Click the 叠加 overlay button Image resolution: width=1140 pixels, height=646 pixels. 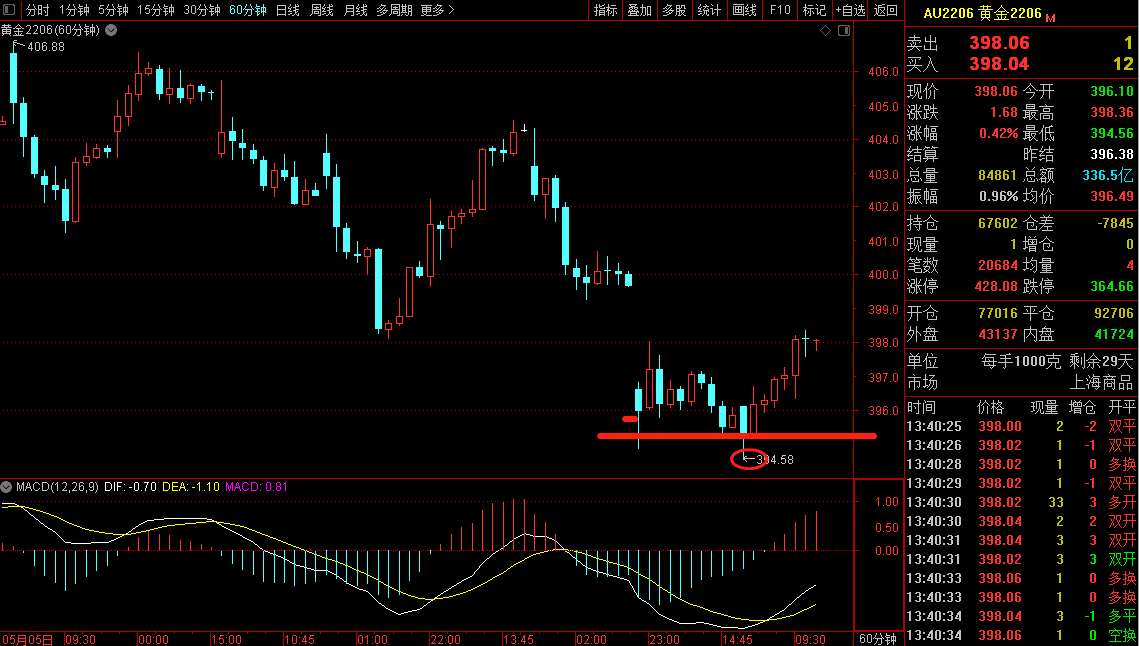pos(640,10)
